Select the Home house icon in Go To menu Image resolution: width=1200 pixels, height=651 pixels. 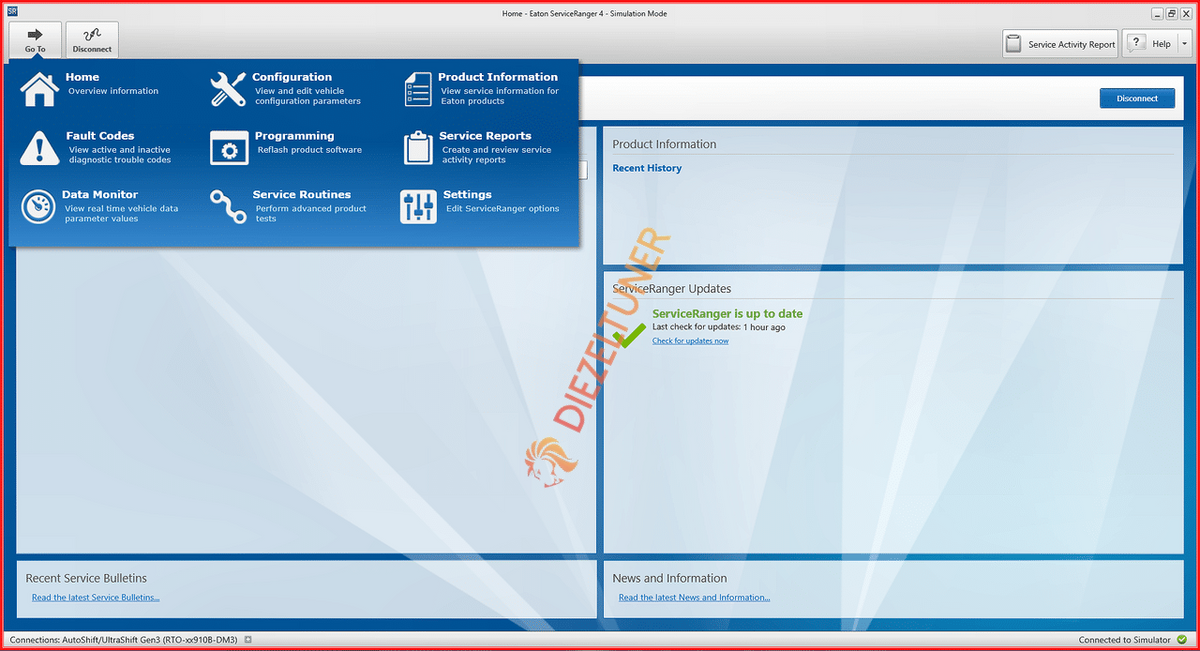pyautogui.click(x=40, y=89)
